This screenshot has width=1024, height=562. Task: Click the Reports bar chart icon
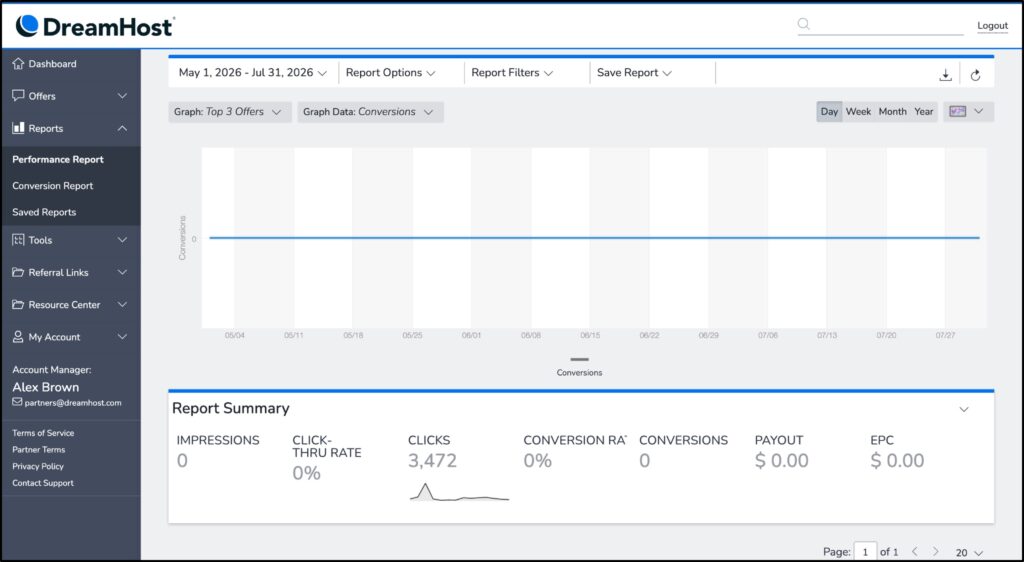18,128
